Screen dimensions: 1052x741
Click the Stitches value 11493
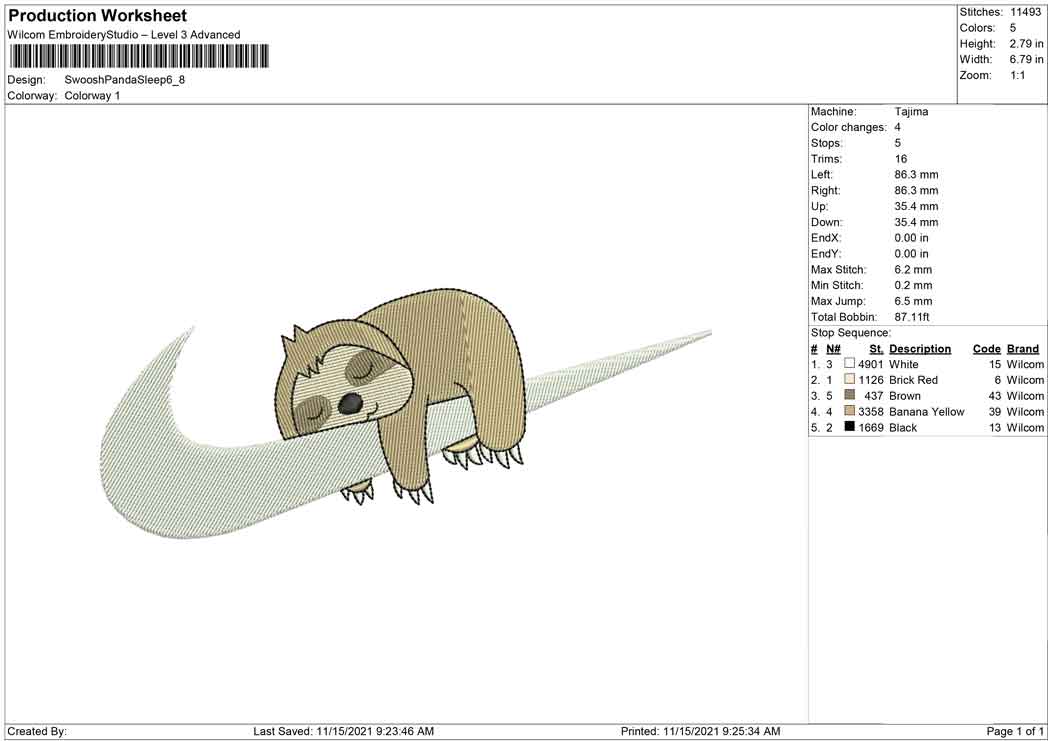[1025, 12]
